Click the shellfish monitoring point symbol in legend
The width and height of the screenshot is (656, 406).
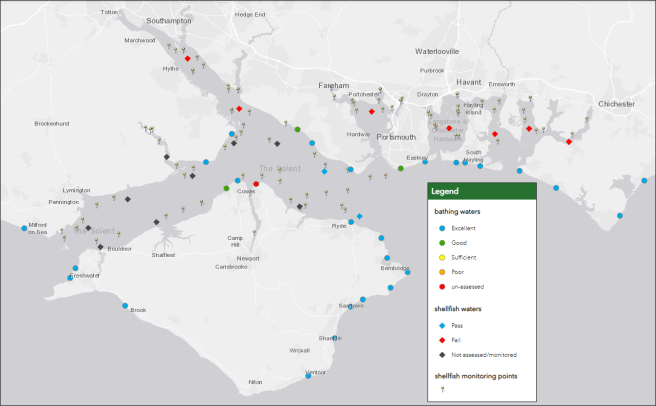coord(443,391)
